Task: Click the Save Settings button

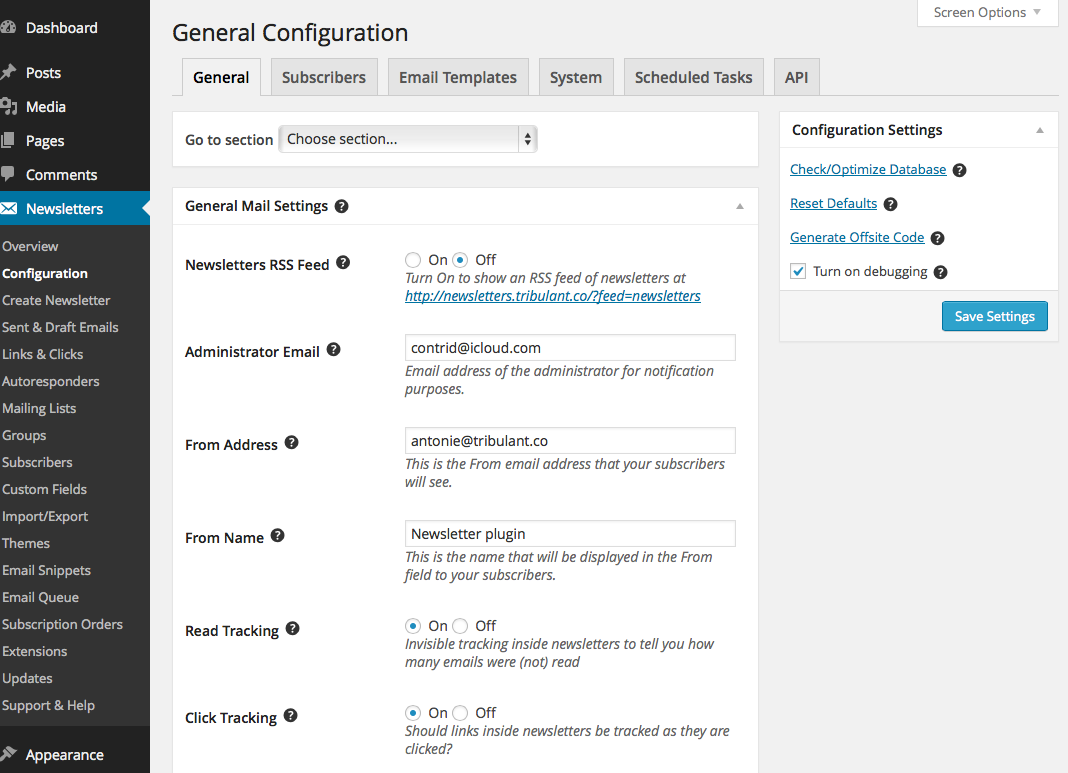Action: 994,316
